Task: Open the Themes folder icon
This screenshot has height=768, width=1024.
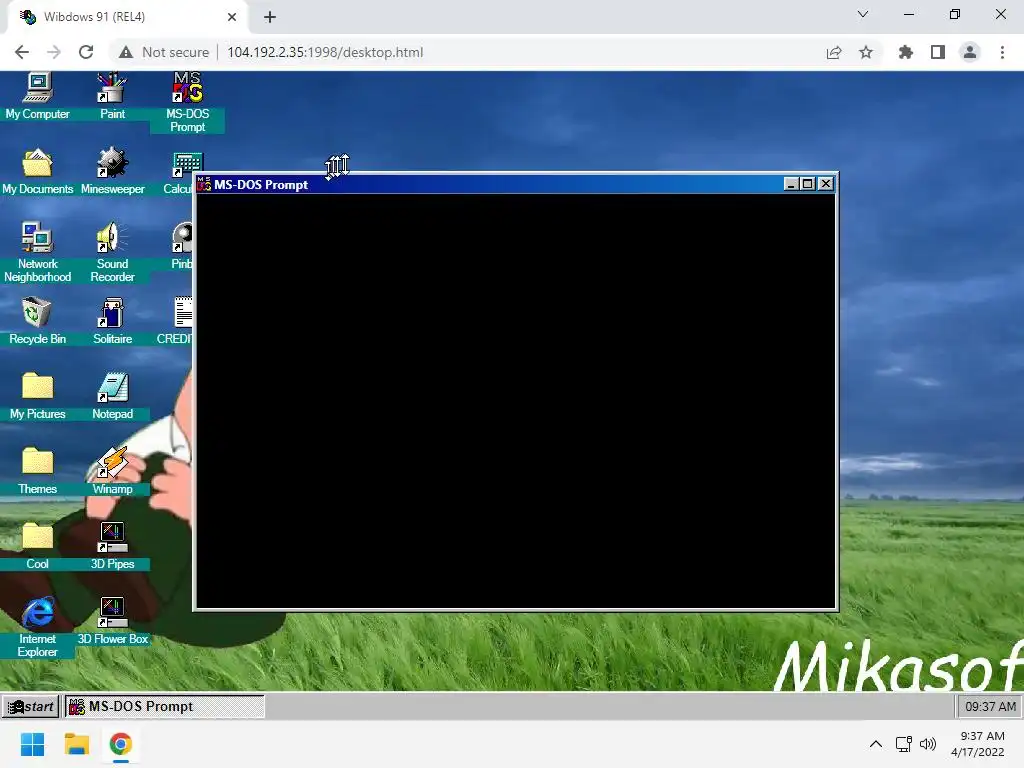Action: [37, 471]
